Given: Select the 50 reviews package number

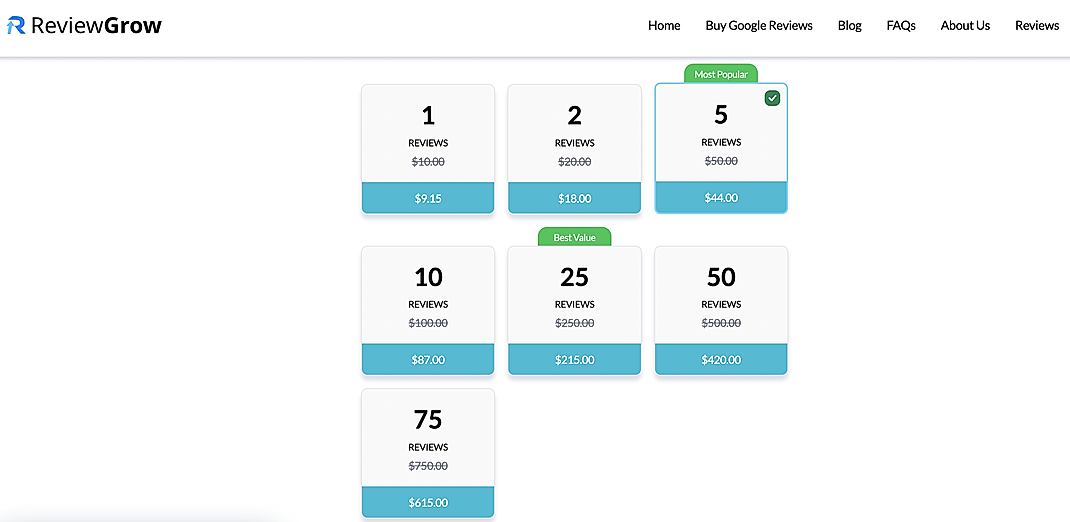Looking at the screenshot, I should click(721, 278).
